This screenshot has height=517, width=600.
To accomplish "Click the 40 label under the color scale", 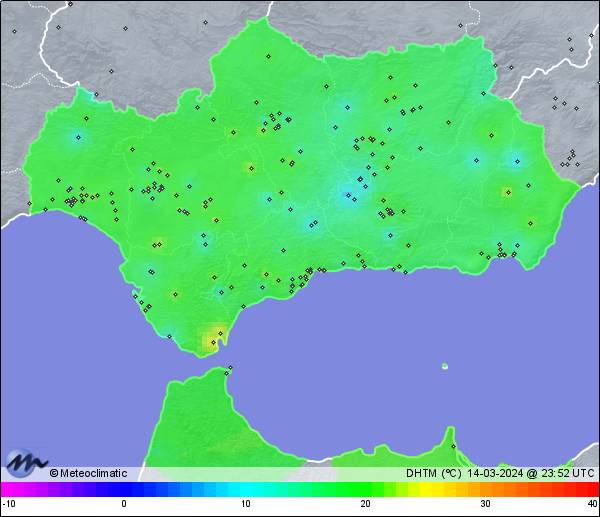I will tap(593, 504).
